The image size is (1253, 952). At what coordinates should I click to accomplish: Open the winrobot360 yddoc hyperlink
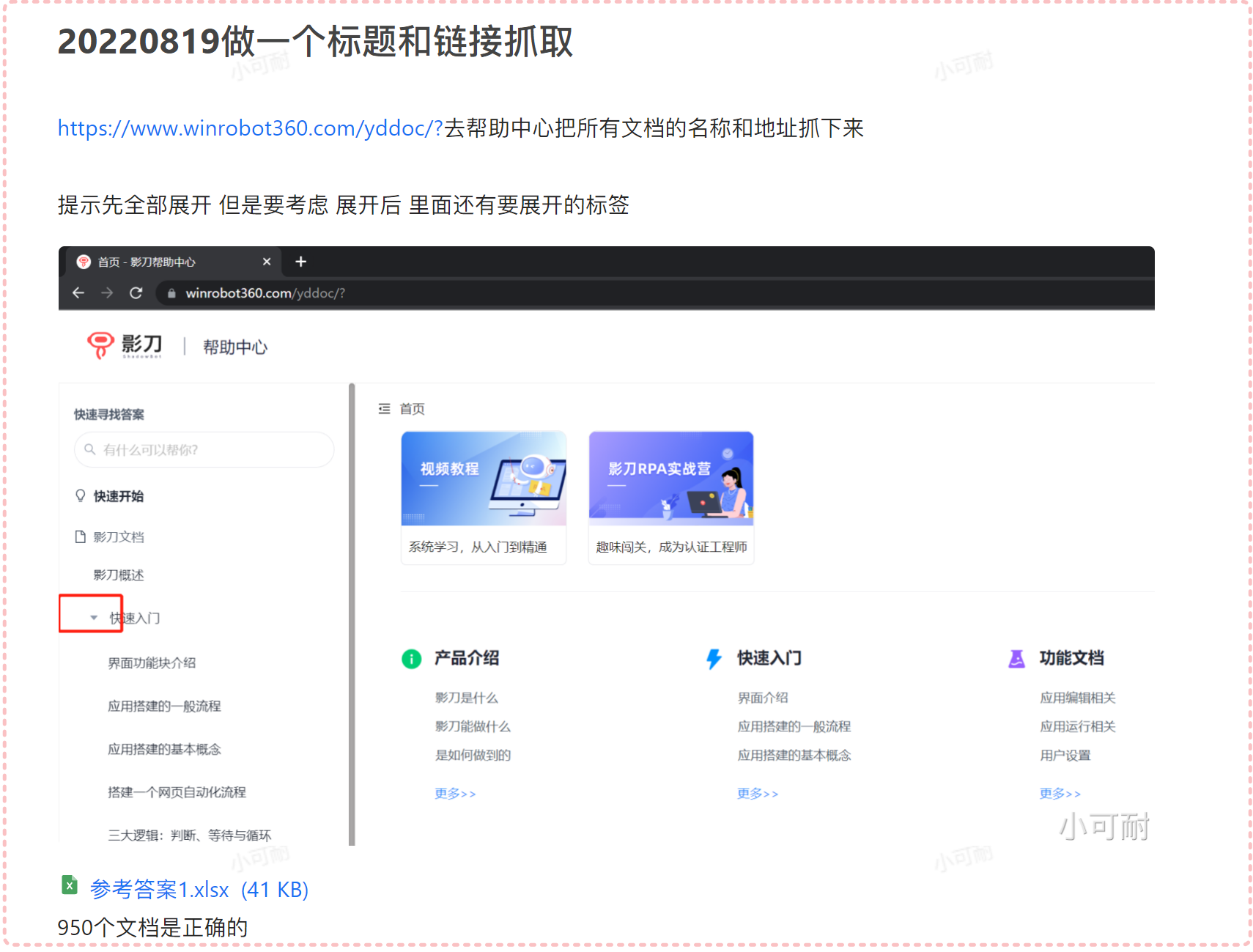tap(251, 128)
